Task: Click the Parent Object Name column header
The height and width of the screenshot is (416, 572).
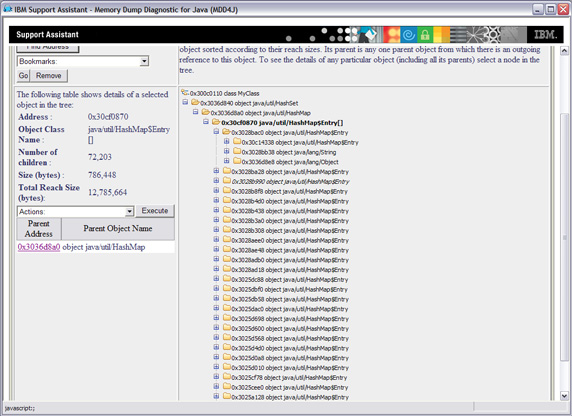Action: [118, 228]
